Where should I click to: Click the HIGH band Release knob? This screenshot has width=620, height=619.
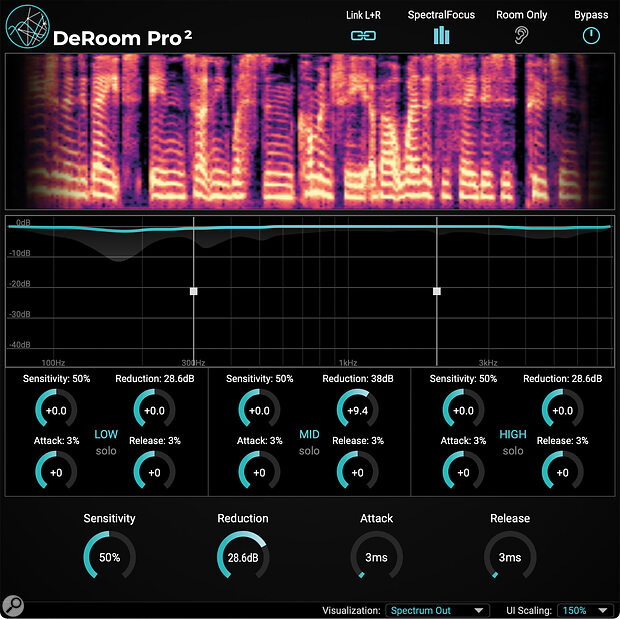[563, 472]
